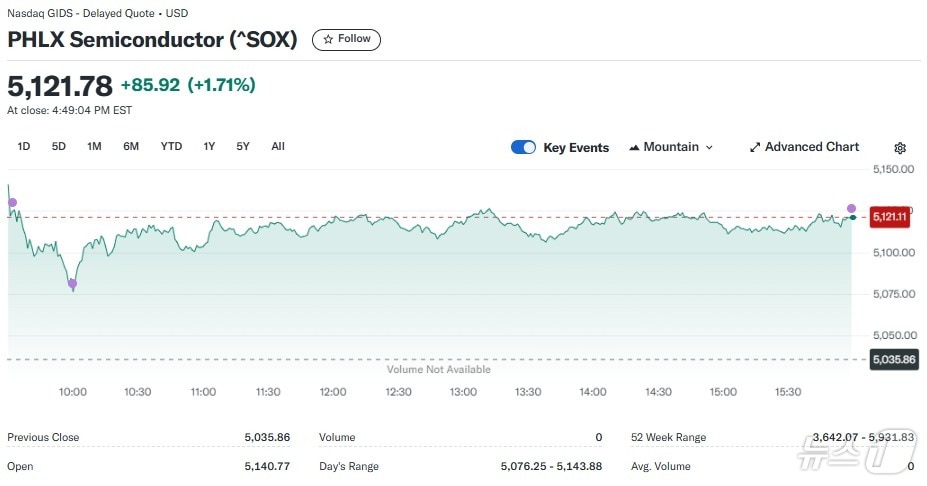The image size is (927, 486).
Task: Click the key event marker at market close
Action: [x=851, y=209]
